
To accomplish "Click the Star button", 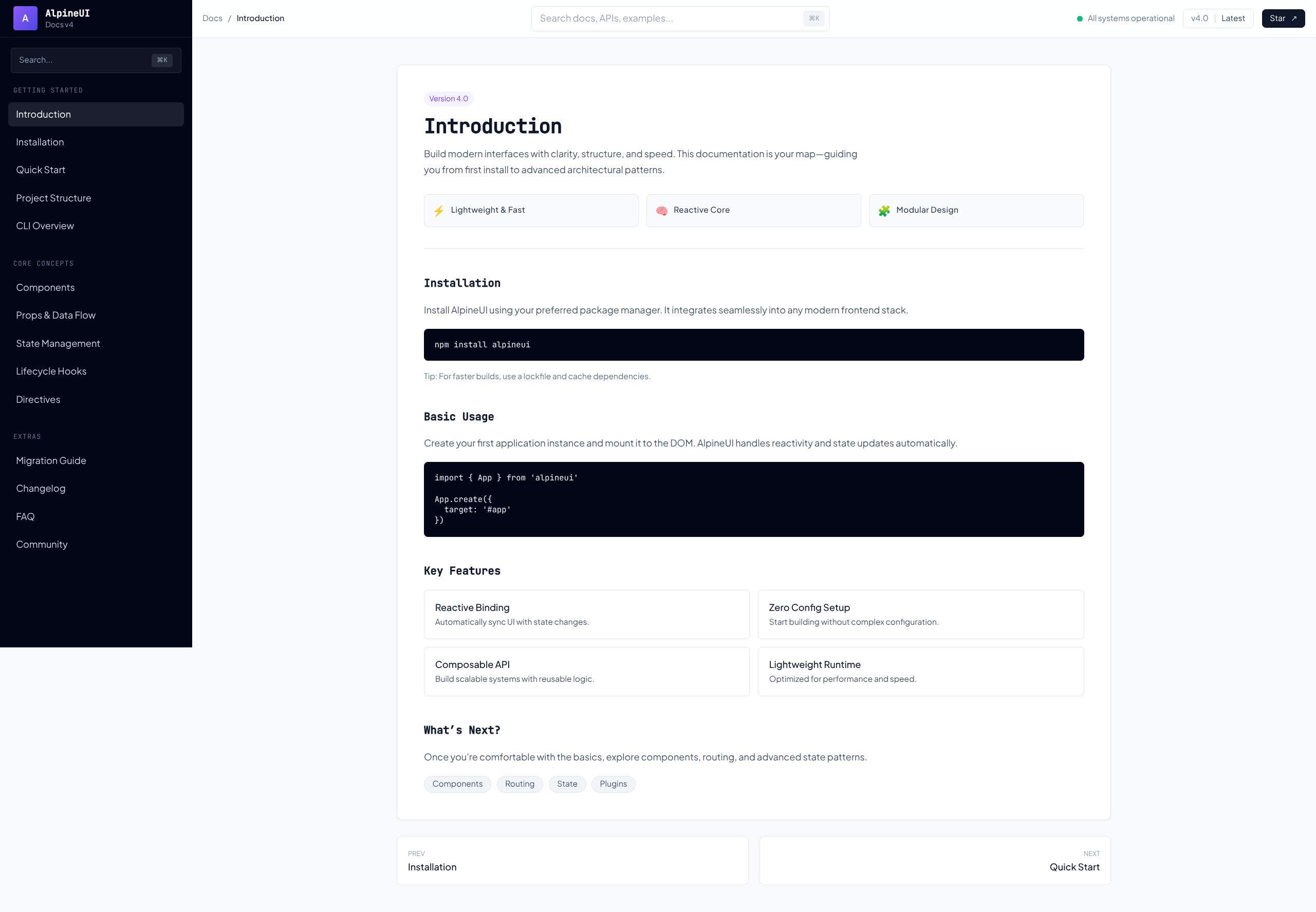I will click(1283, 19).
